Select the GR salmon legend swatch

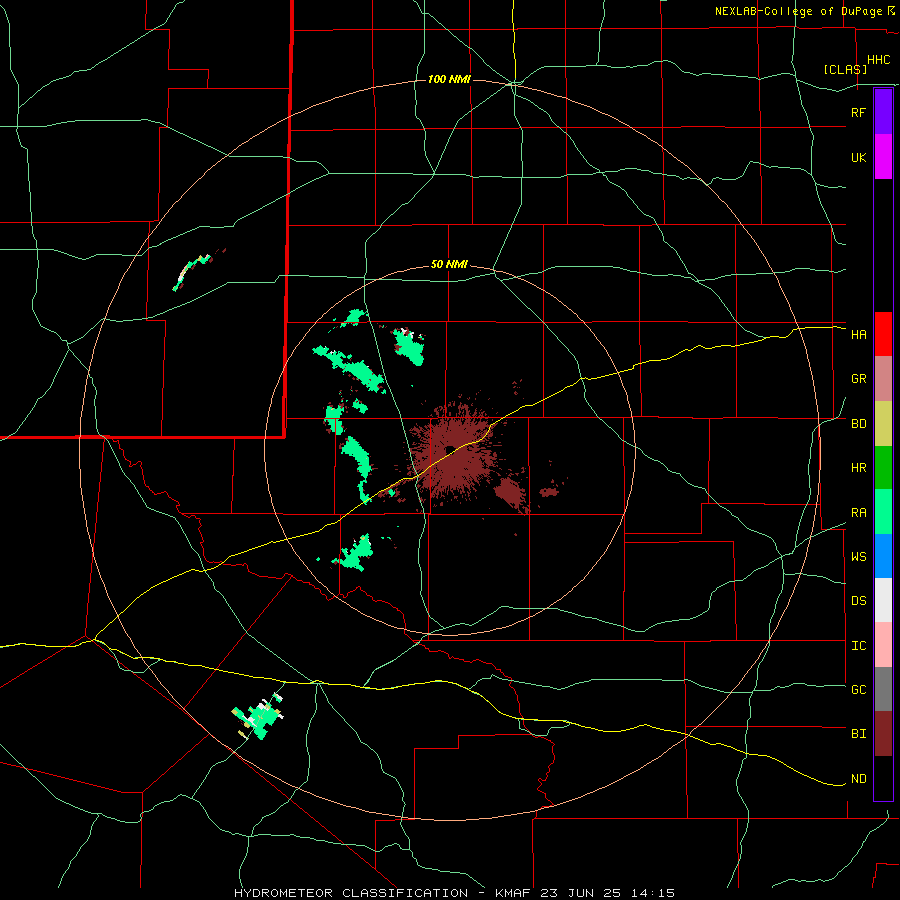[x=883, y=379]
